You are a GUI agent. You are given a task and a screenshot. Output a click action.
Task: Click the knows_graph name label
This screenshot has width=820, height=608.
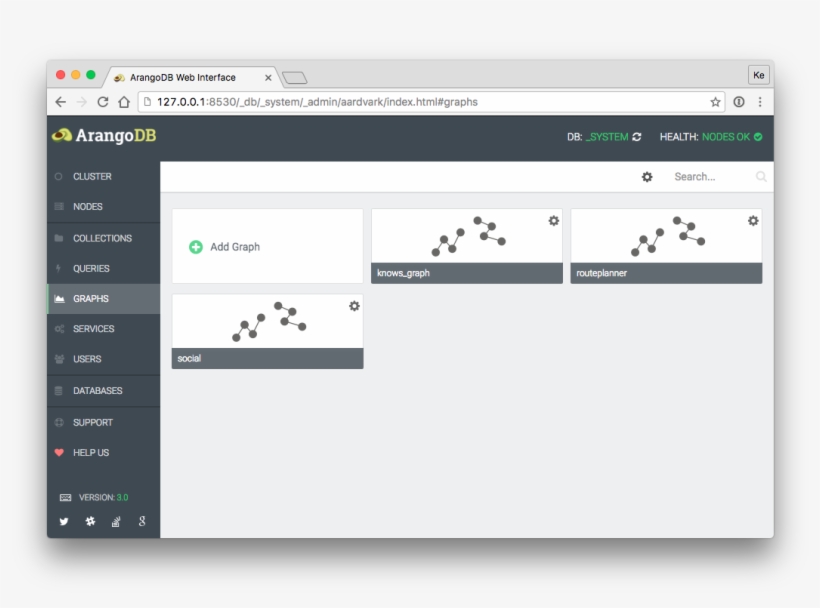coord(403,273)
